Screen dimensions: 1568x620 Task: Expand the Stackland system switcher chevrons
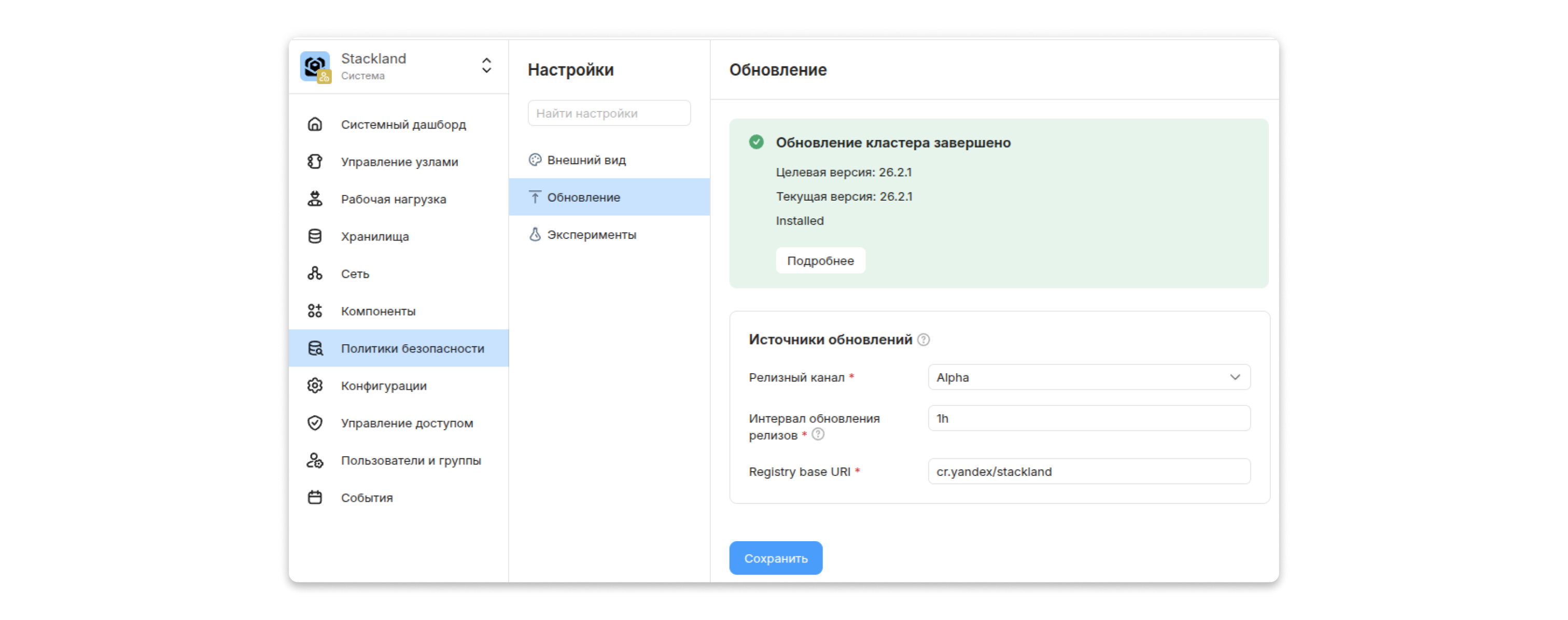486,66
